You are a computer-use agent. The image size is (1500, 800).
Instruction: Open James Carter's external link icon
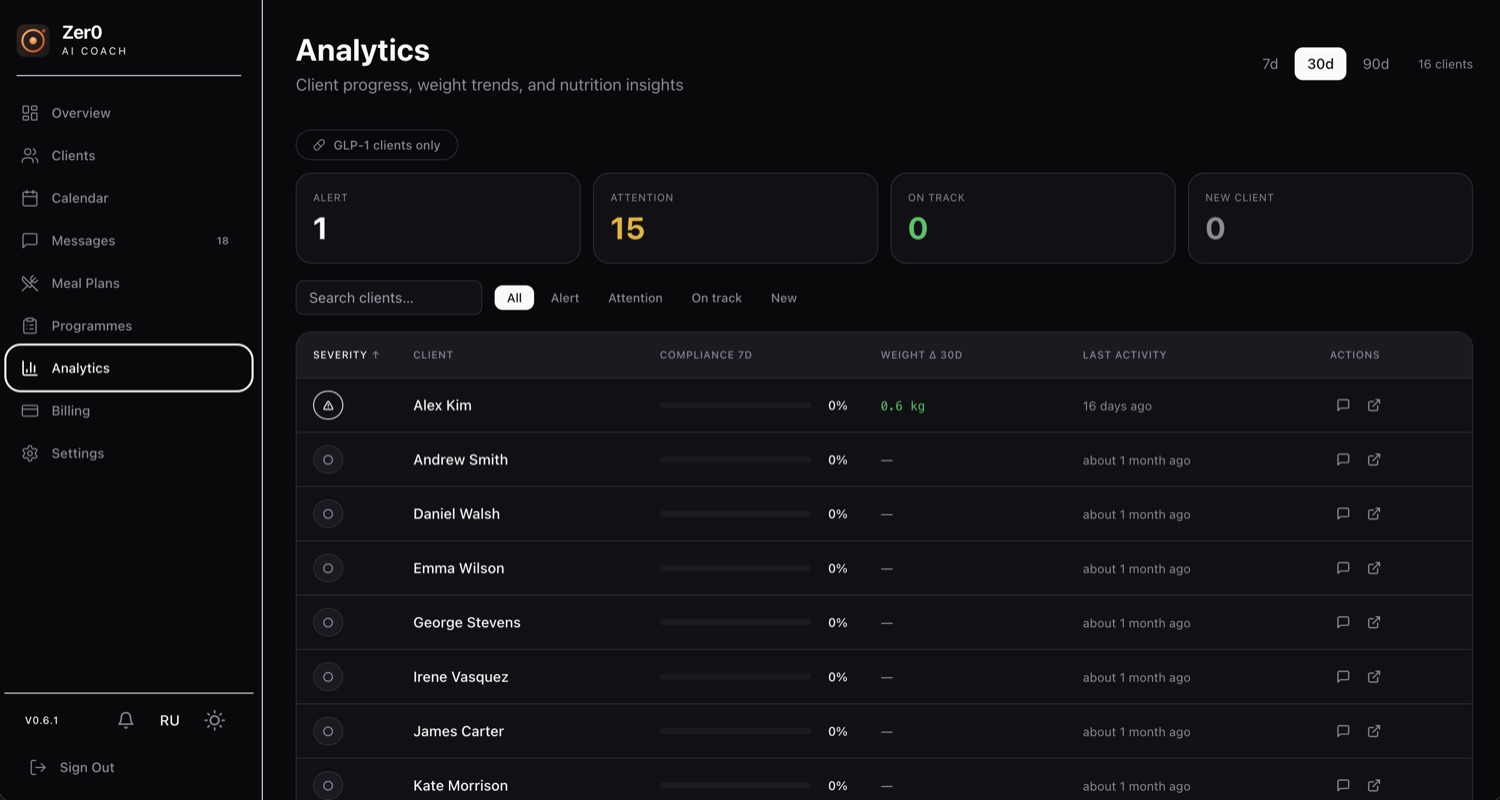(x=1374, y=731)
